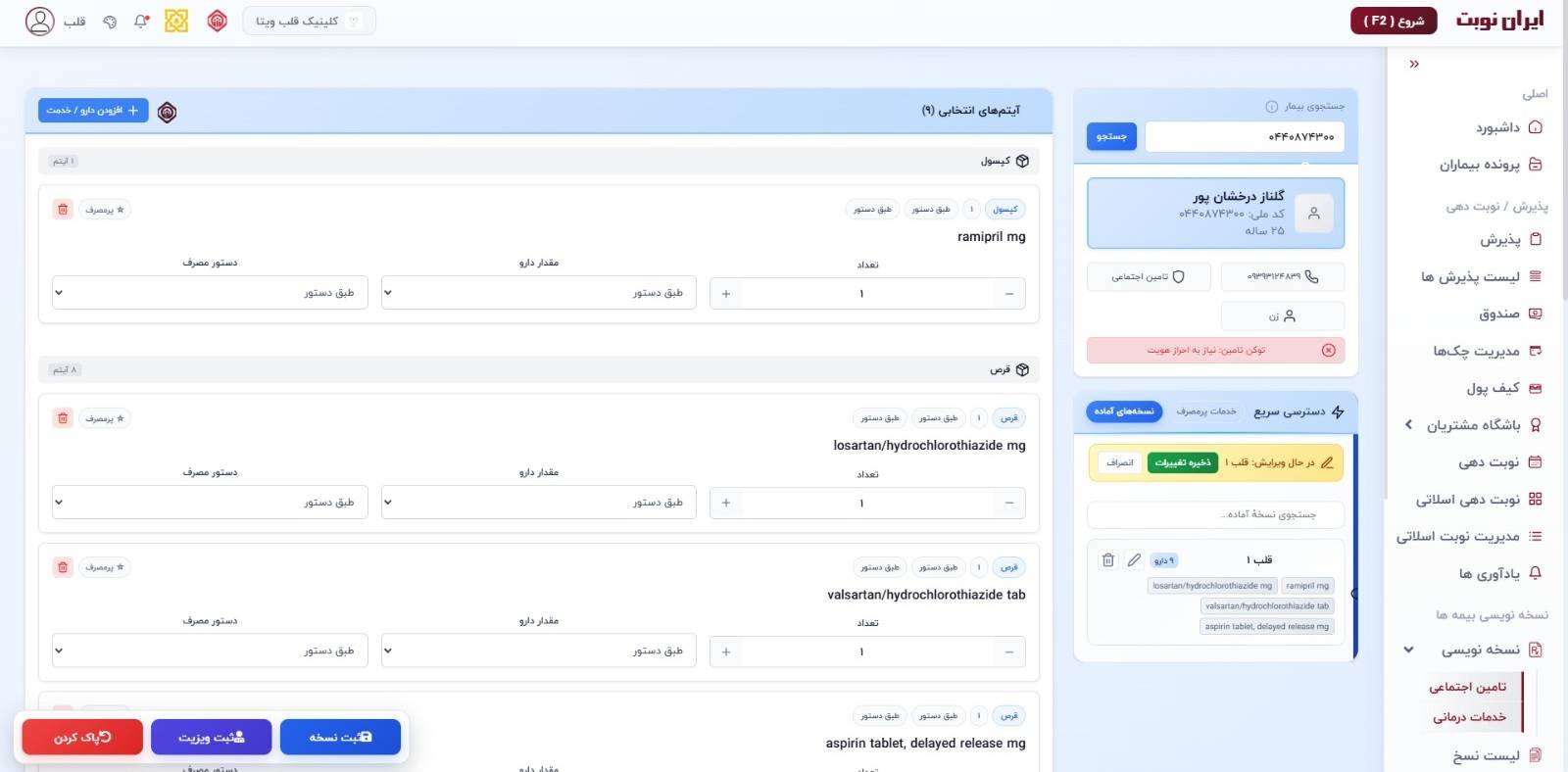The width and height of the screenshot is (1568, 772).
Task: Open the user profile avatar icon
Action: pos(39,22)
